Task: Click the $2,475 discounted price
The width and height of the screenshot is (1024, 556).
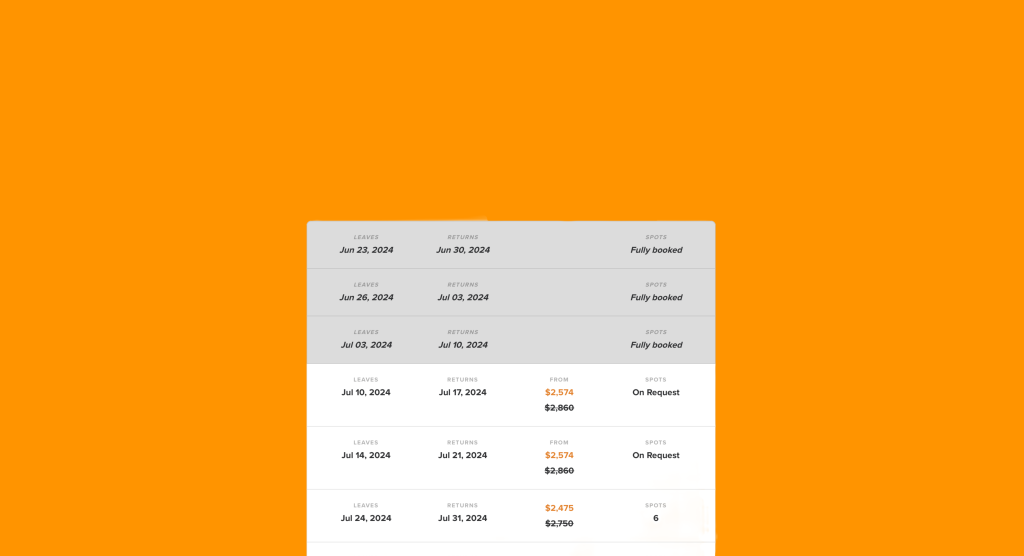Action: [x=559, y=508]
